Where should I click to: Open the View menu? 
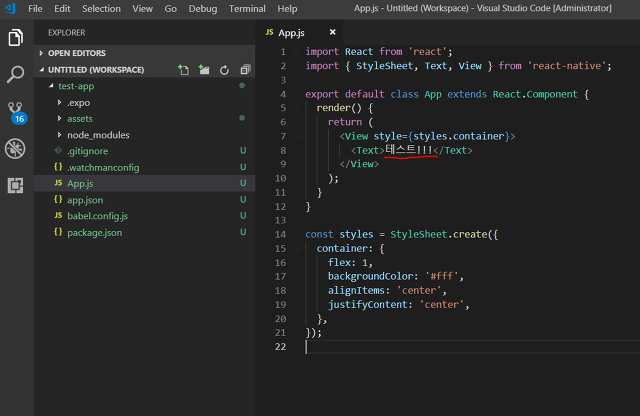point(142,9)
